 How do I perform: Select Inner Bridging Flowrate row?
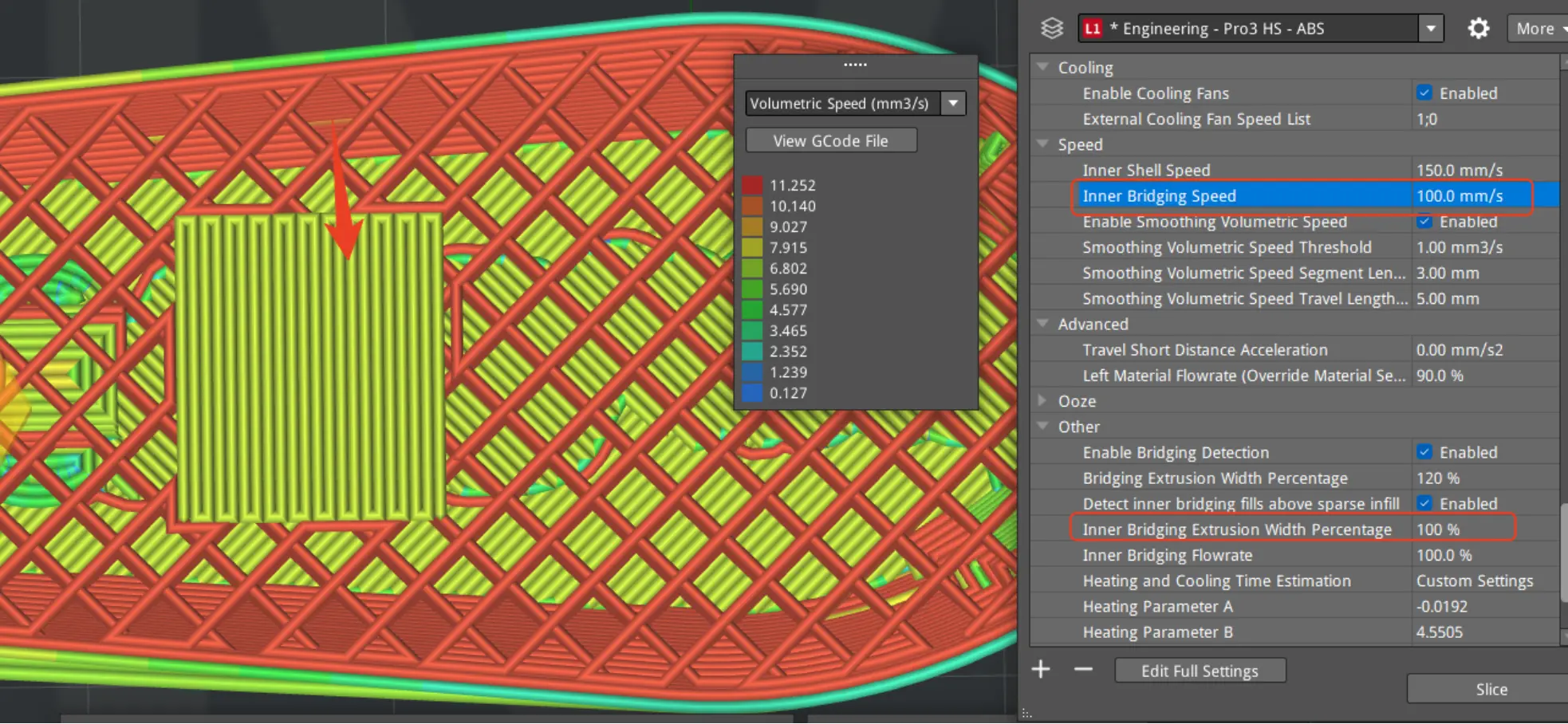pos(1294,554)
